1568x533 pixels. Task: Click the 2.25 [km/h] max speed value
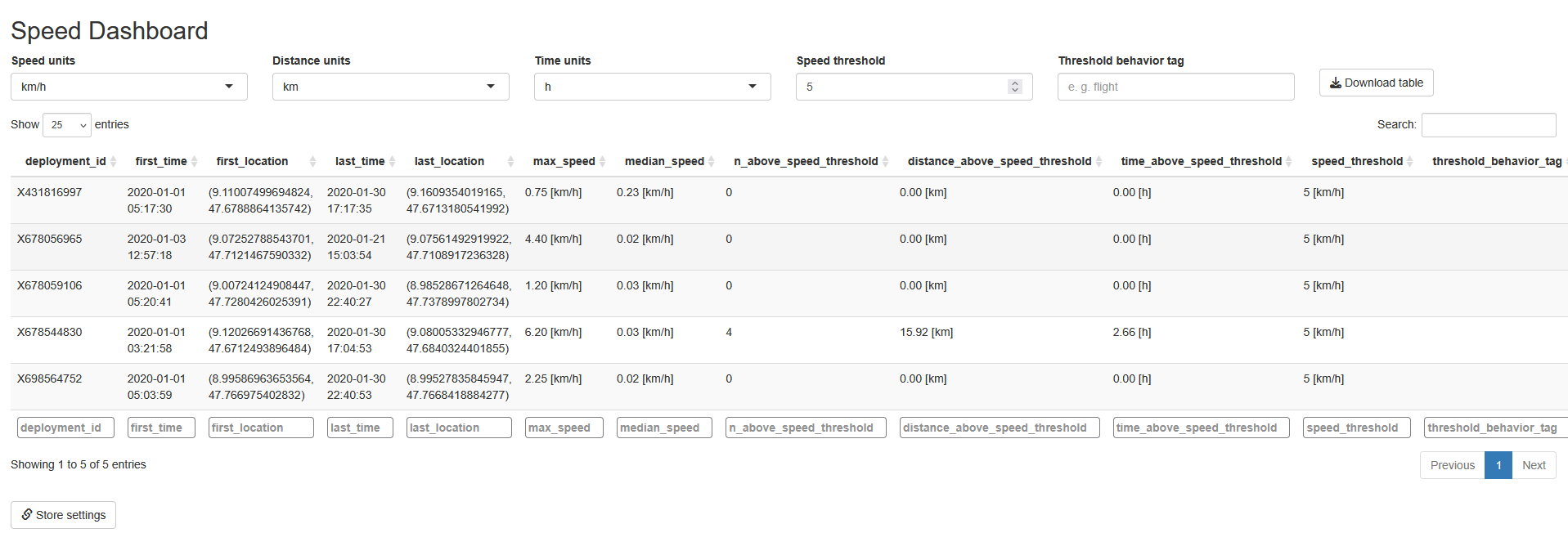click(x=553, y=378)
